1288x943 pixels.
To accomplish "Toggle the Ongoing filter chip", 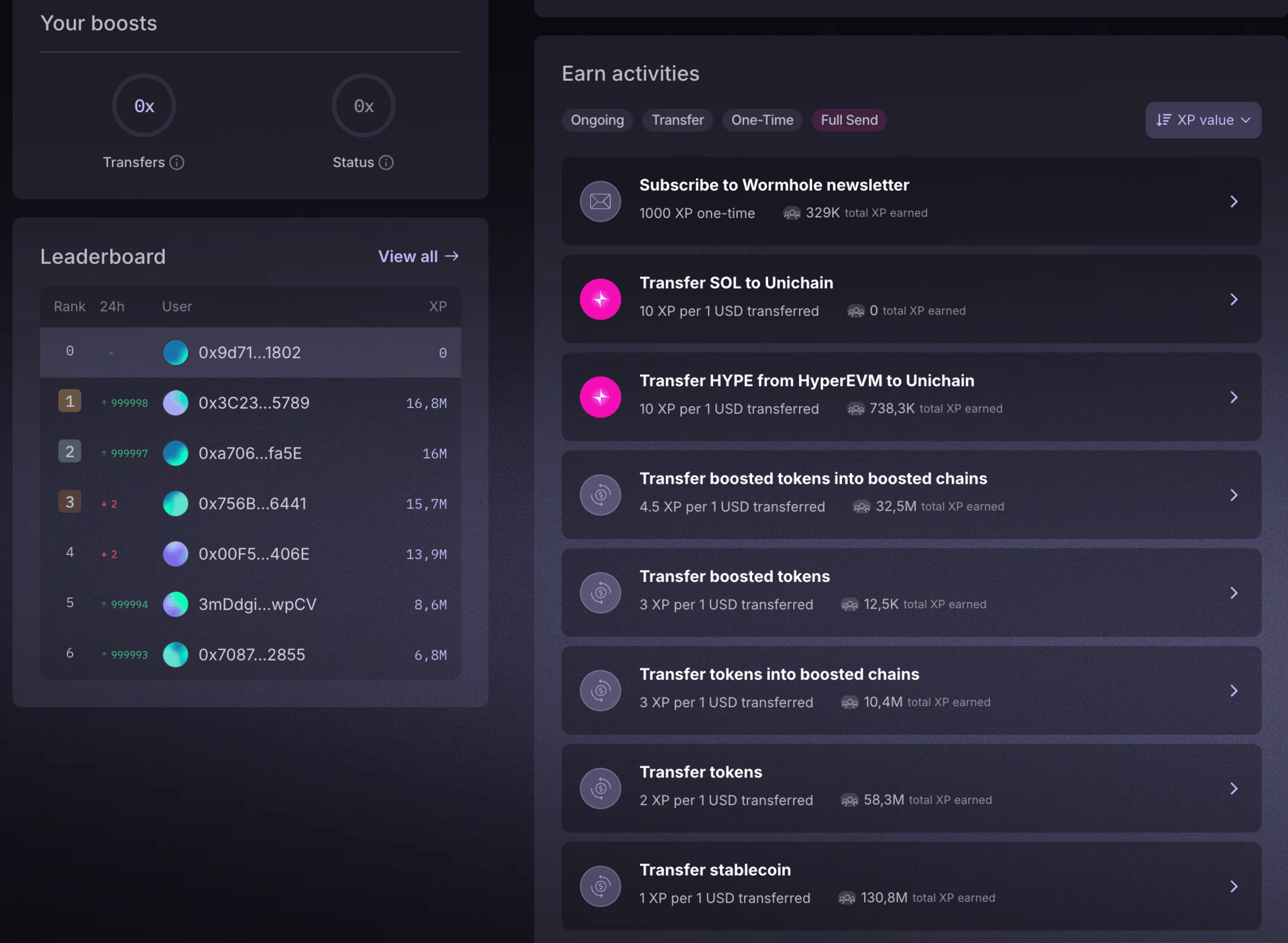I will click(597, 120).
